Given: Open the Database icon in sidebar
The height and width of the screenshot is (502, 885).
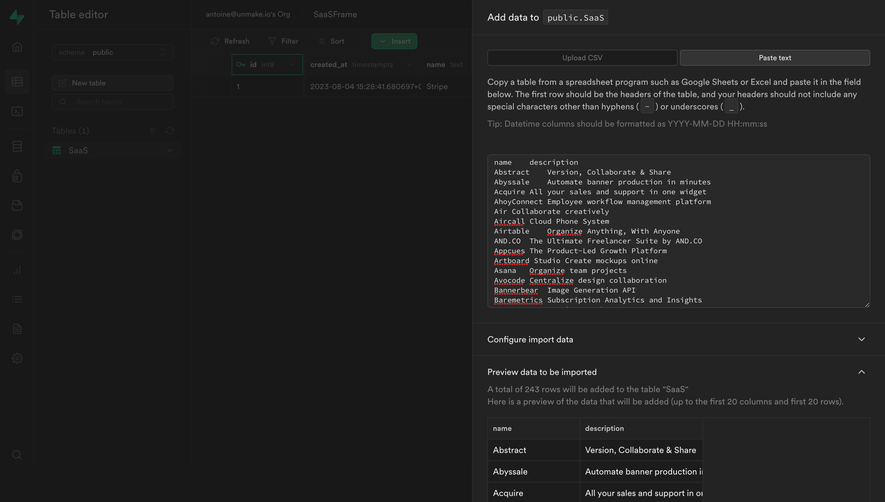Looking at the screenshot, I should (x=17, y=146).
